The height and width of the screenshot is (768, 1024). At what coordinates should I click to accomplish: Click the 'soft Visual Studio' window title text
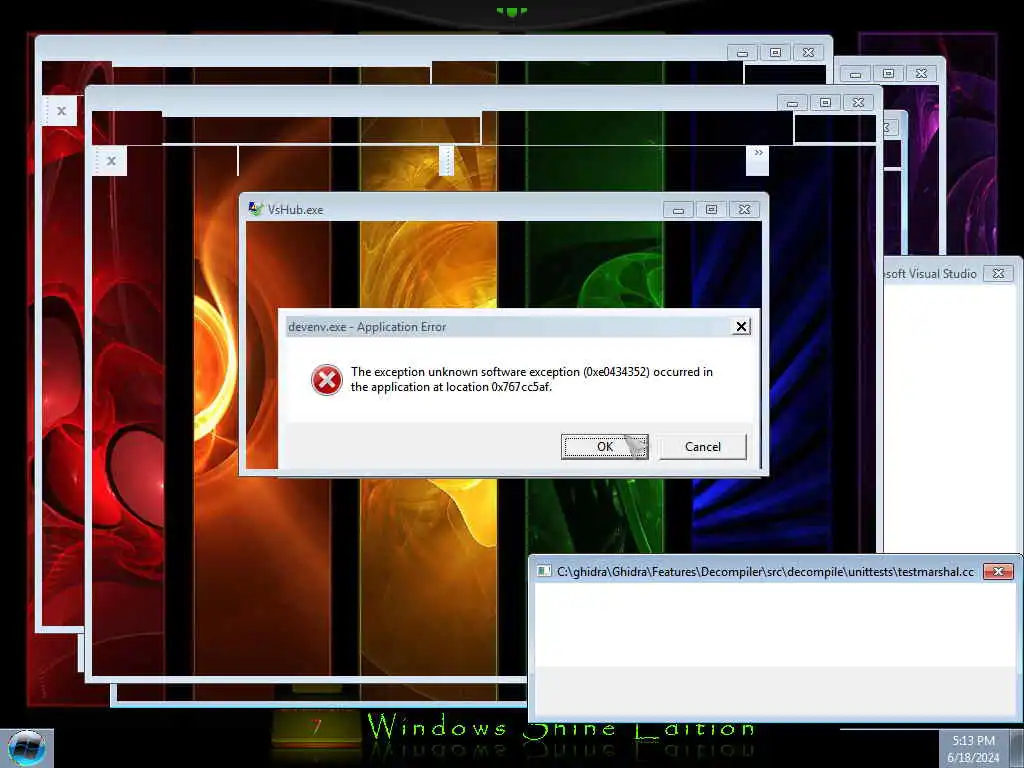931,274
